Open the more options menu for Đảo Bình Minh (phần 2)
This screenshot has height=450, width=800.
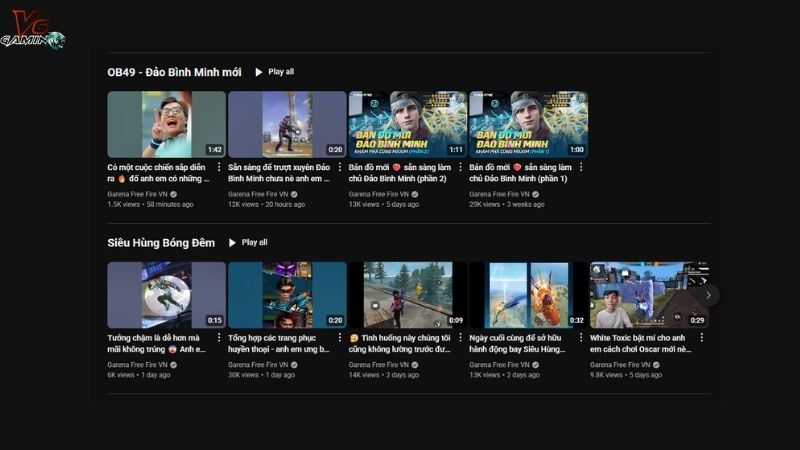pos(460,167)
